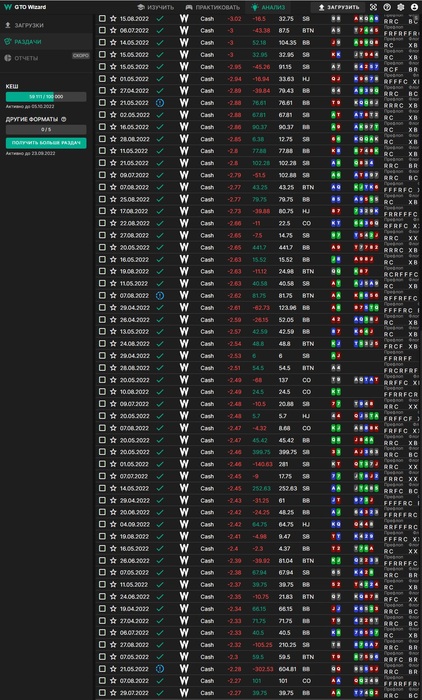Click the W site logo on 28.08.2022 -2.85 row
The width and height of the screenshot is (422, 700).
click(184, 139)
